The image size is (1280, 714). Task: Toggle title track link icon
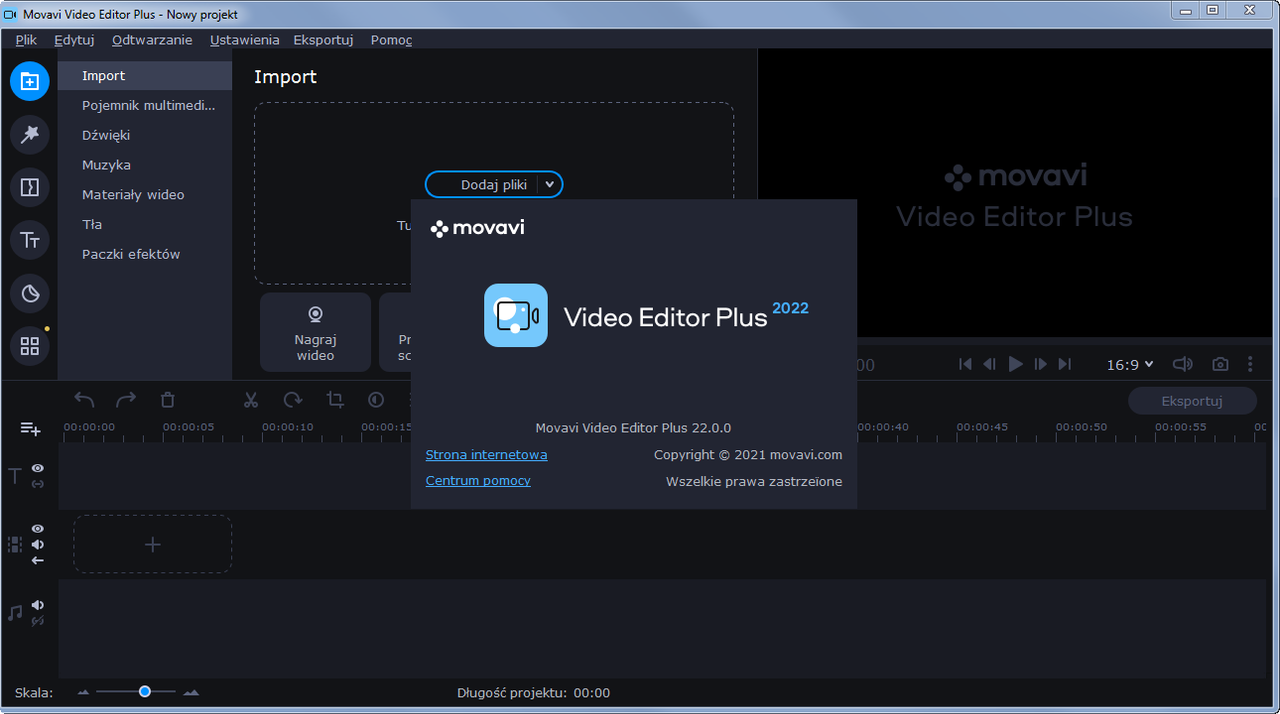pos(38,484)
